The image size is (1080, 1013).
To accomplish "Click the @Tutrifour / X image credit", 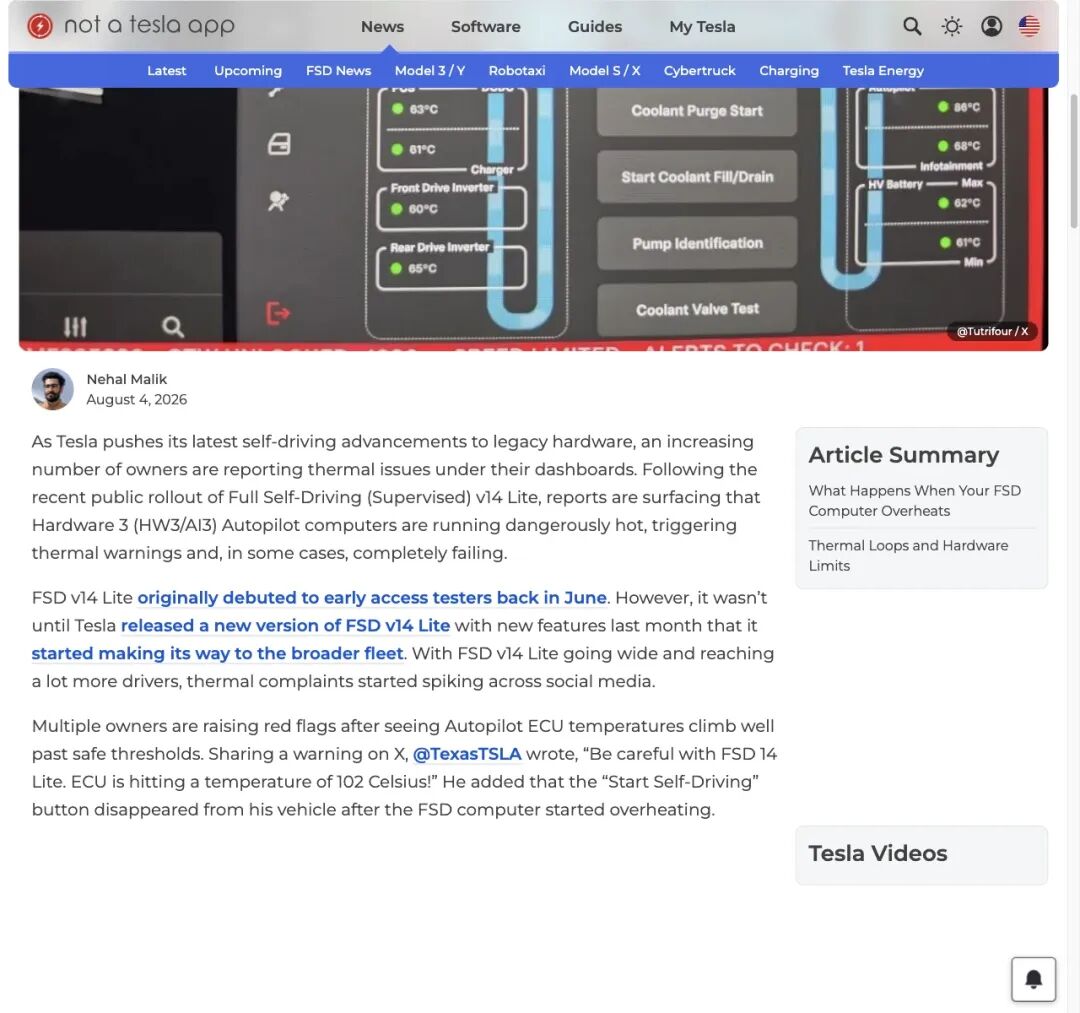I will (x=992, y=331).
